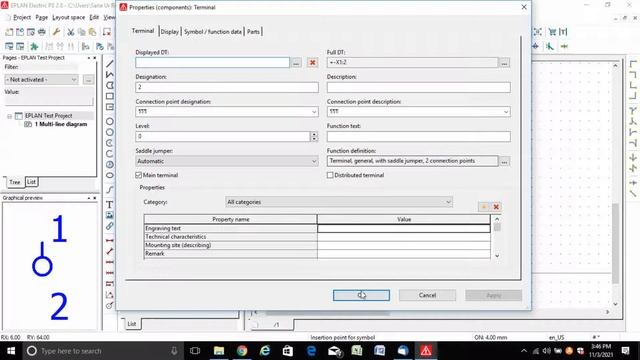Click the Cancel button

tap(427, 295)
